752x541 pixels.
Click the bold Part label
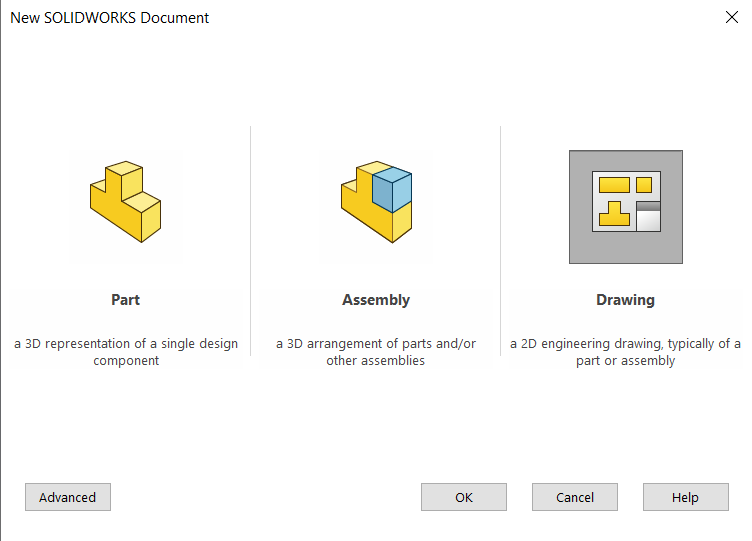click(x=125, y=300)
